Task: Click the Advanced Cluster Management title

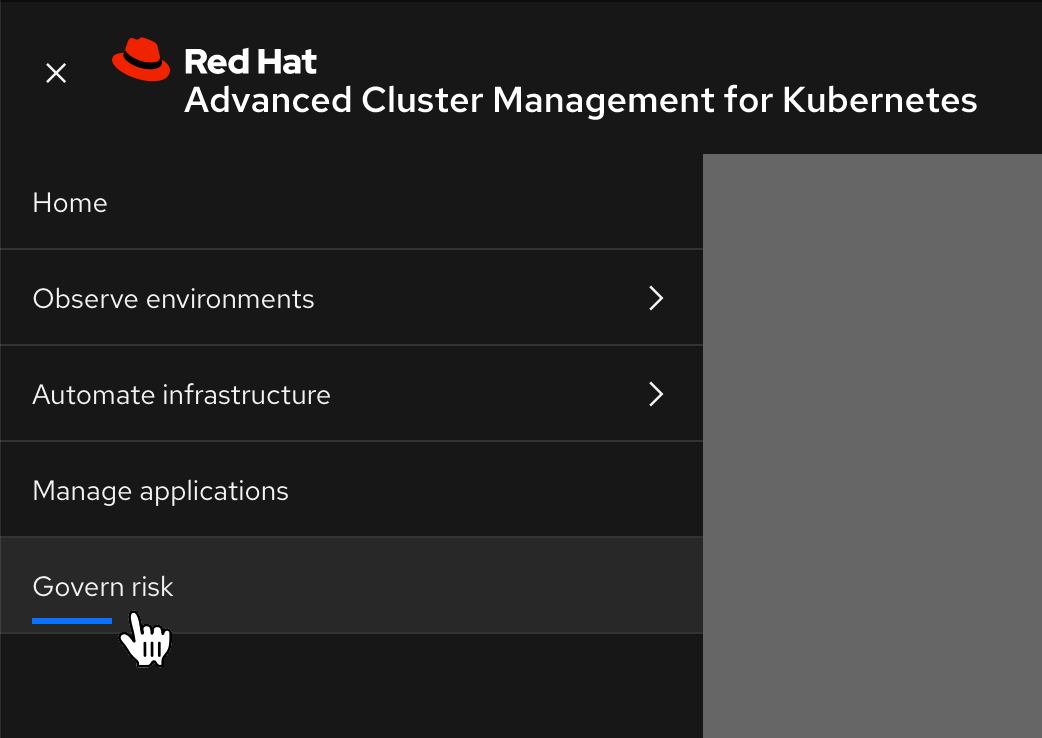Action: 580,100
